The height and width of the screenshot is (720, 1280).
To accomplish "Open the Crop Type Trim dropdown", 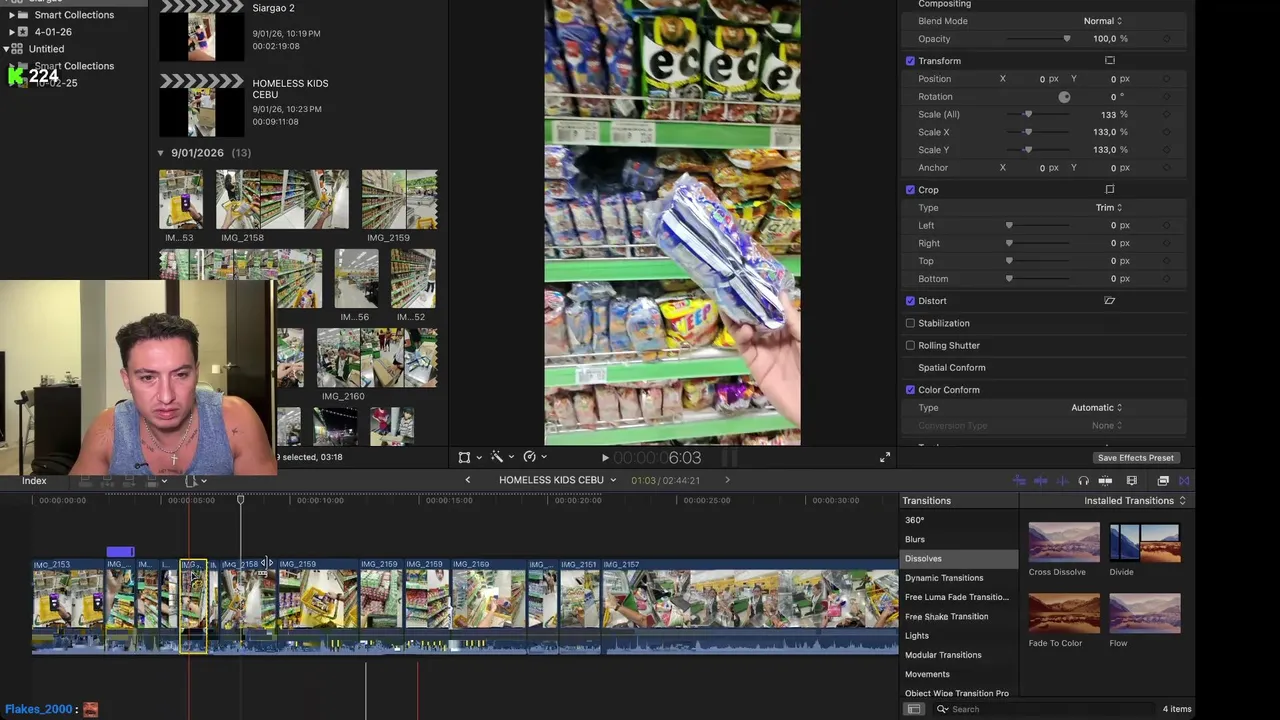I will pyautogui.click(x=1109, y=208).
